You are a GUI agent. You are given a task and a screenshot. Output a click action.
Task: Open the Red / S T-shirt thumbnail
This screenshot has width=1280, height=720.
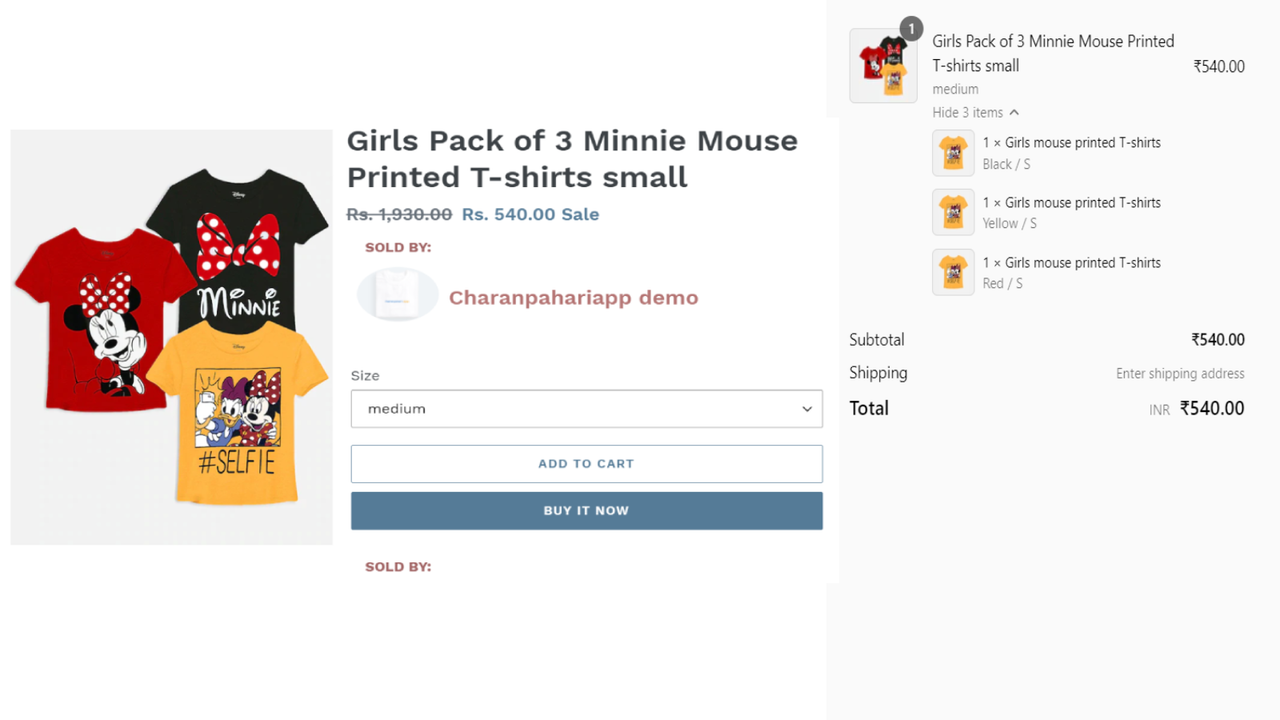coord(953,271)
